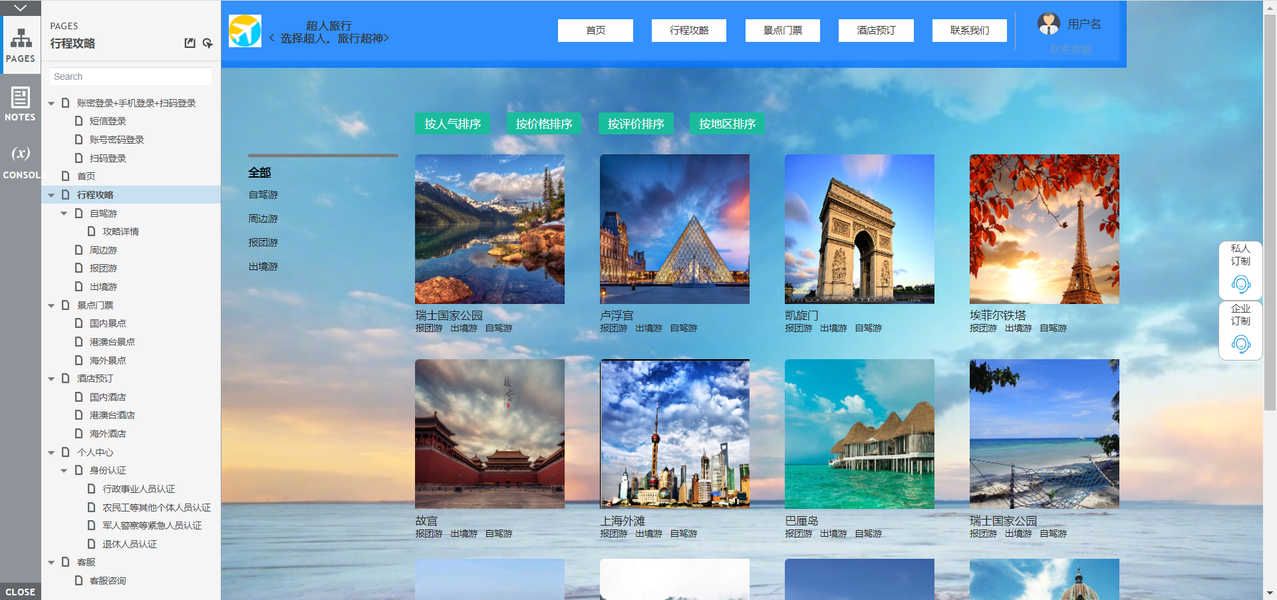Collapse the 酒店预订 tree node arrow
The height and width of the screenshot is (600, 1277).
point(51,378)
